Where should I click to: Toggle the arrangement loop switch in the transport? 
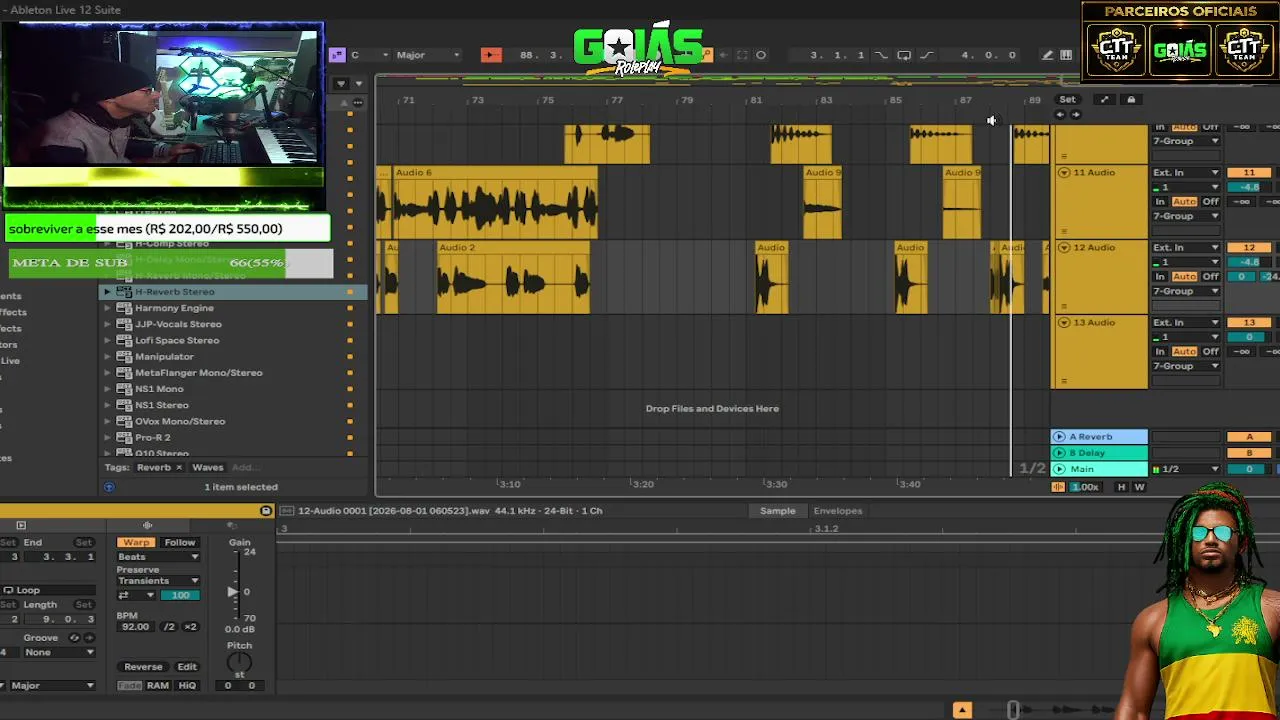pyautogui.click(x=904, y=55)
